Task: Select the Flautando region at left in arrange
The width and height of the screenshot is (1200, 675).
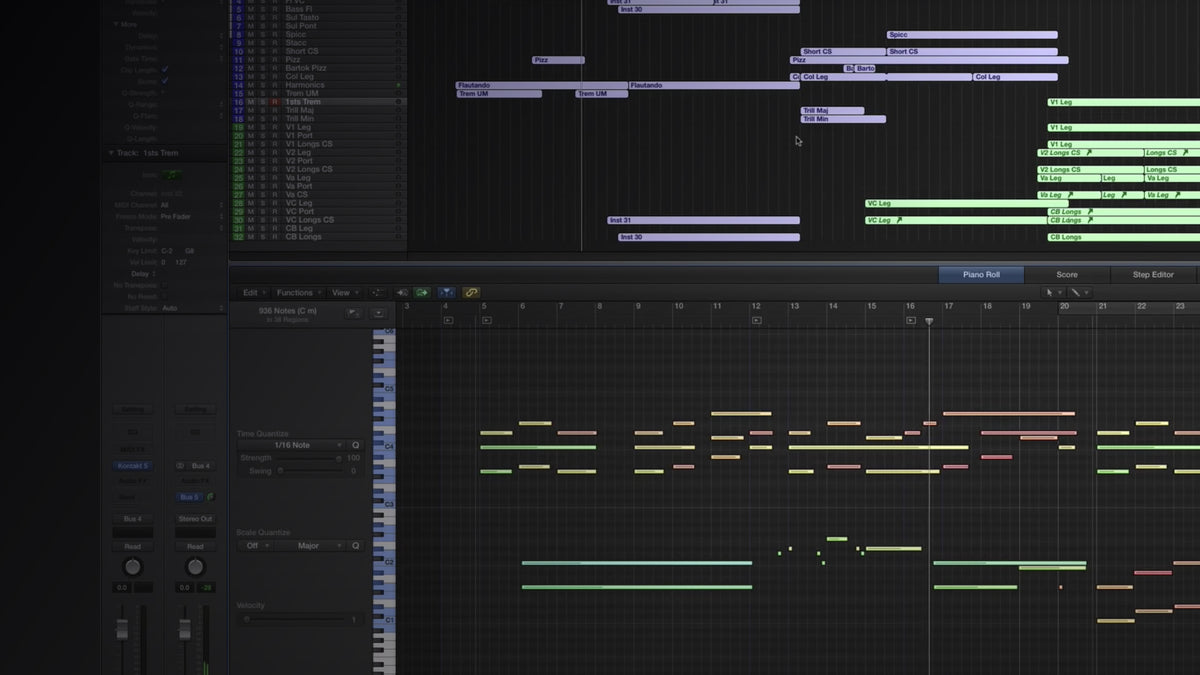Action: pyautogui.click(x=542, y=85)
